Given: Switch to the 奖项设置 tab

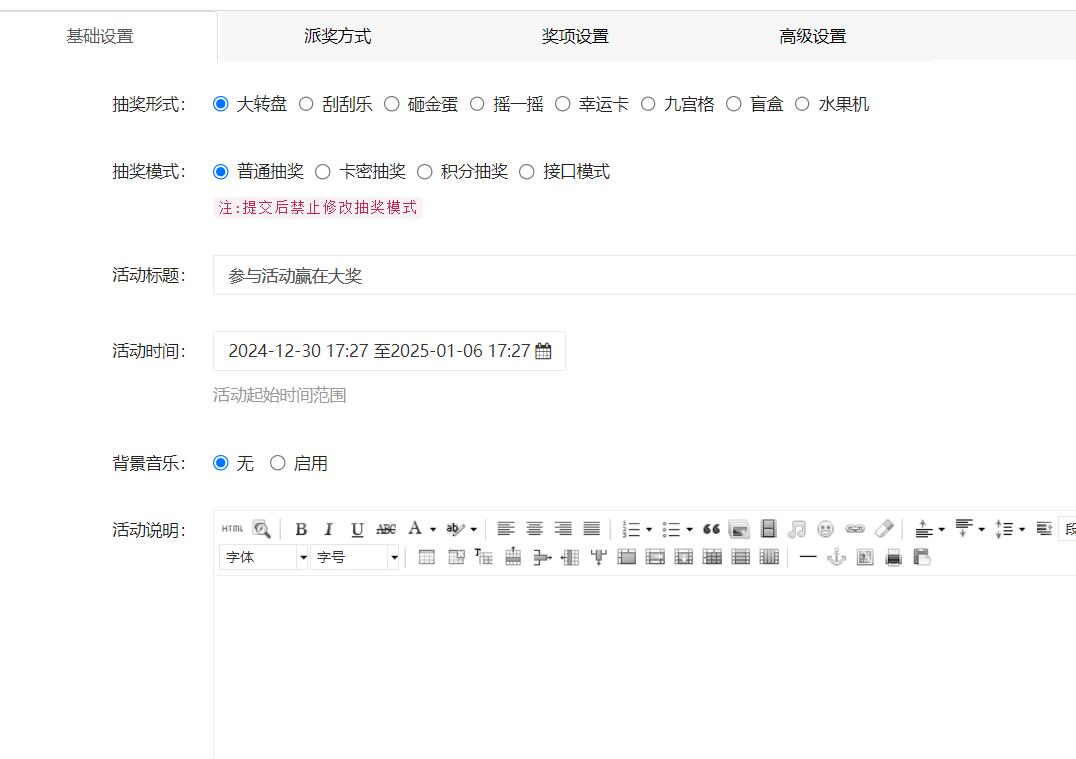Looking at the screenshot, I should click(x=573, y=34).
